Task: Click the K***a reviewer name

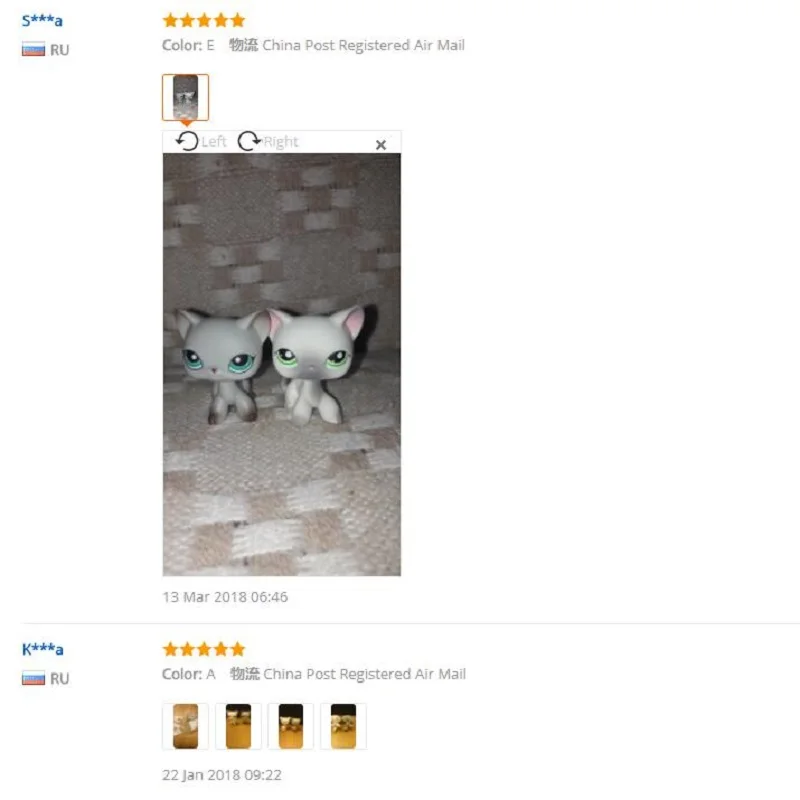Action: tap(42, 649)
